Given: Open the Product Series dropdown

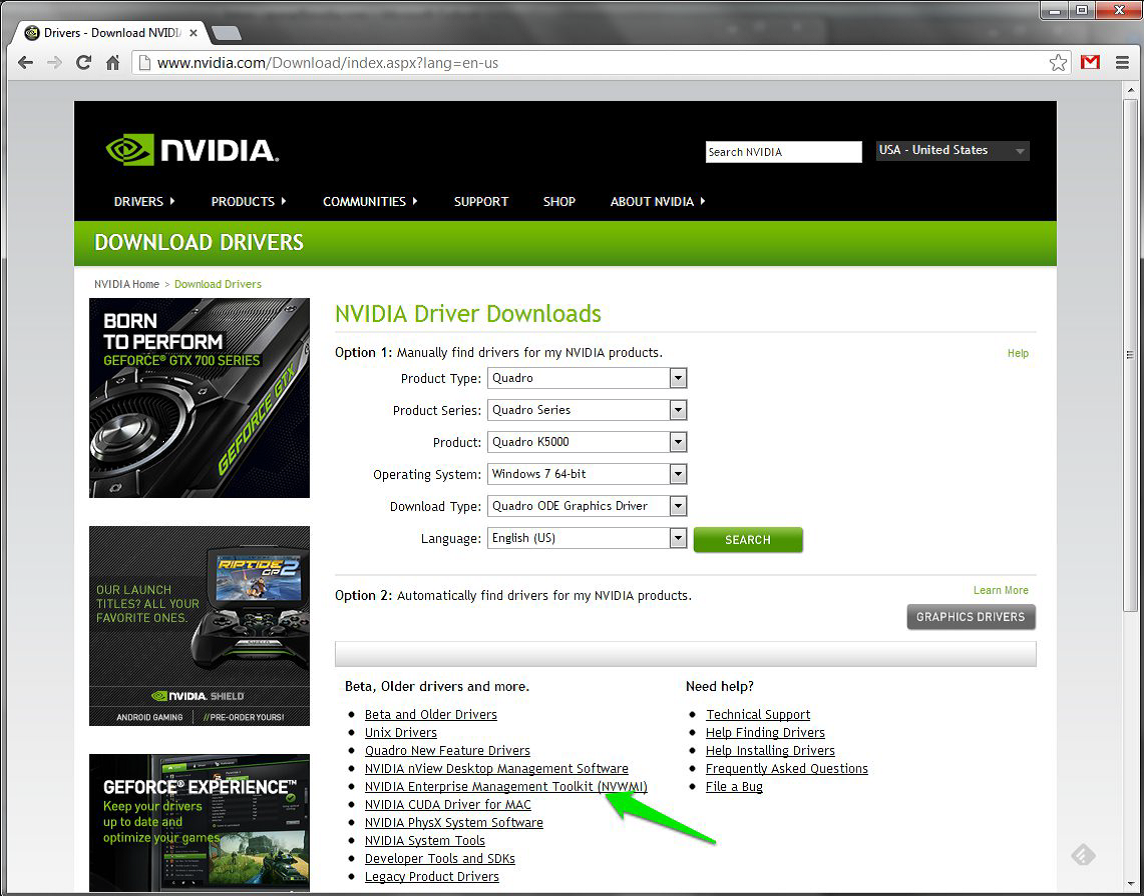Looking at the screenshot, I should [587, 410].
